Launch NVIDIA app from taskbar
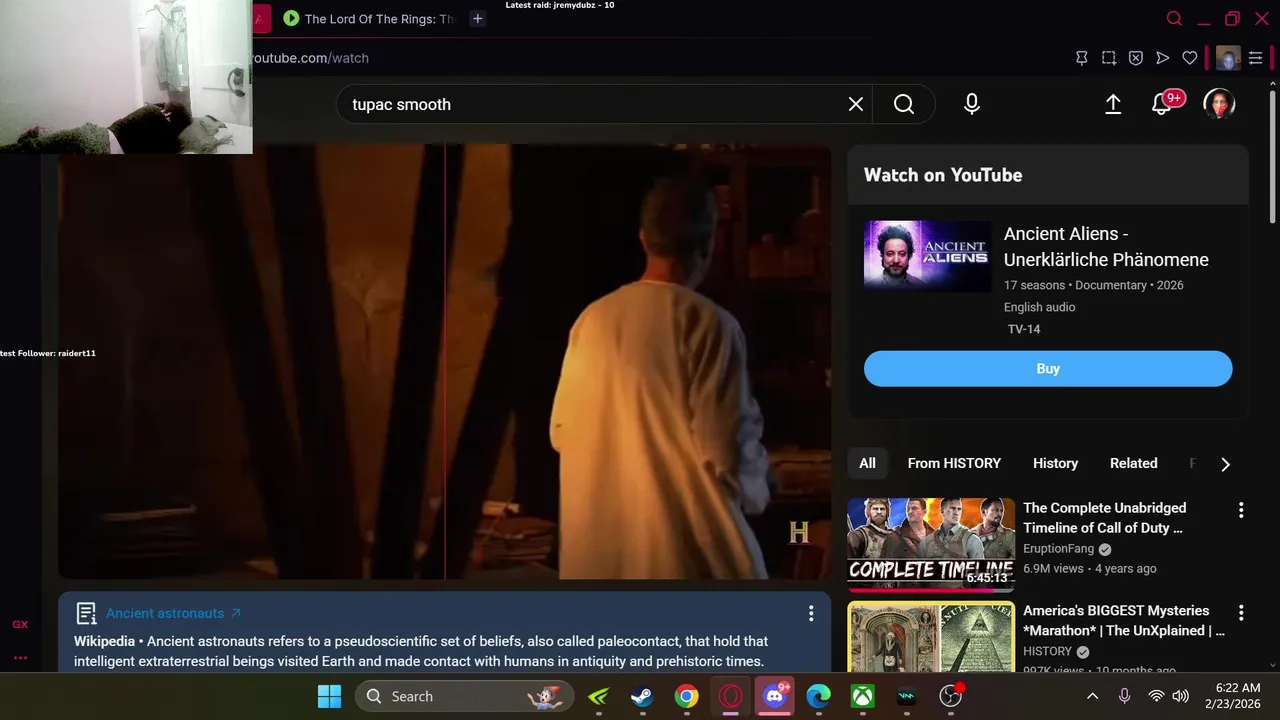1280x720 pixels. click(598, 696)
